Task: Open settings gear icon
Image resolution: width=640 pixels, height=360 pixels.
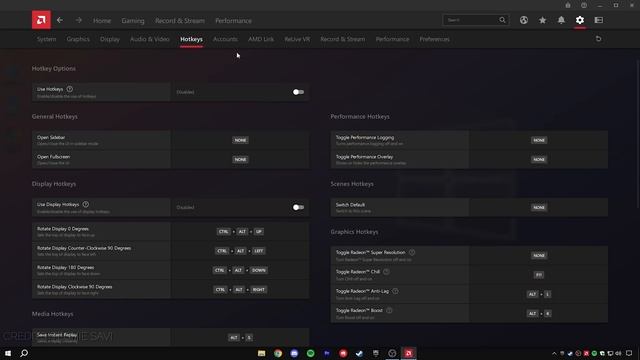Action: pos(580,20)
